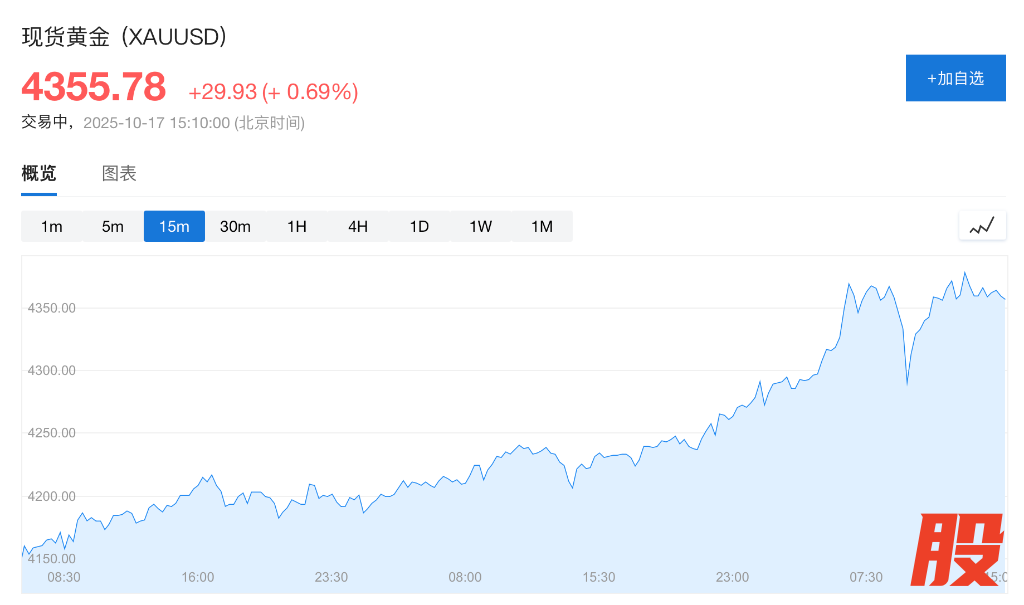Click the 23:30 time axis marker

[331, 577]
